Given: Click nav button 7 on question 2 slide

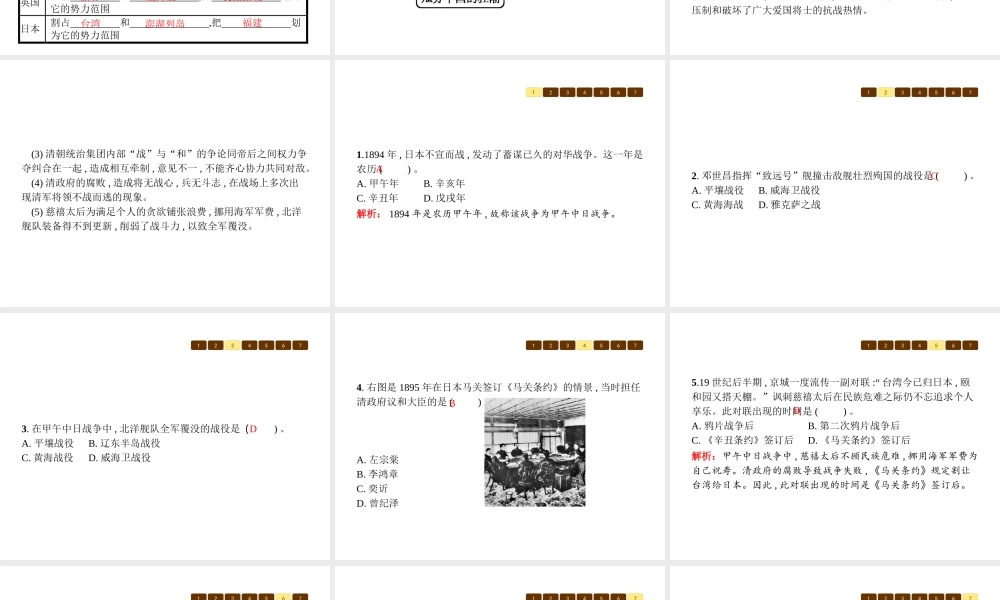Looking at the screenshot, I should (x=970, y=92).
